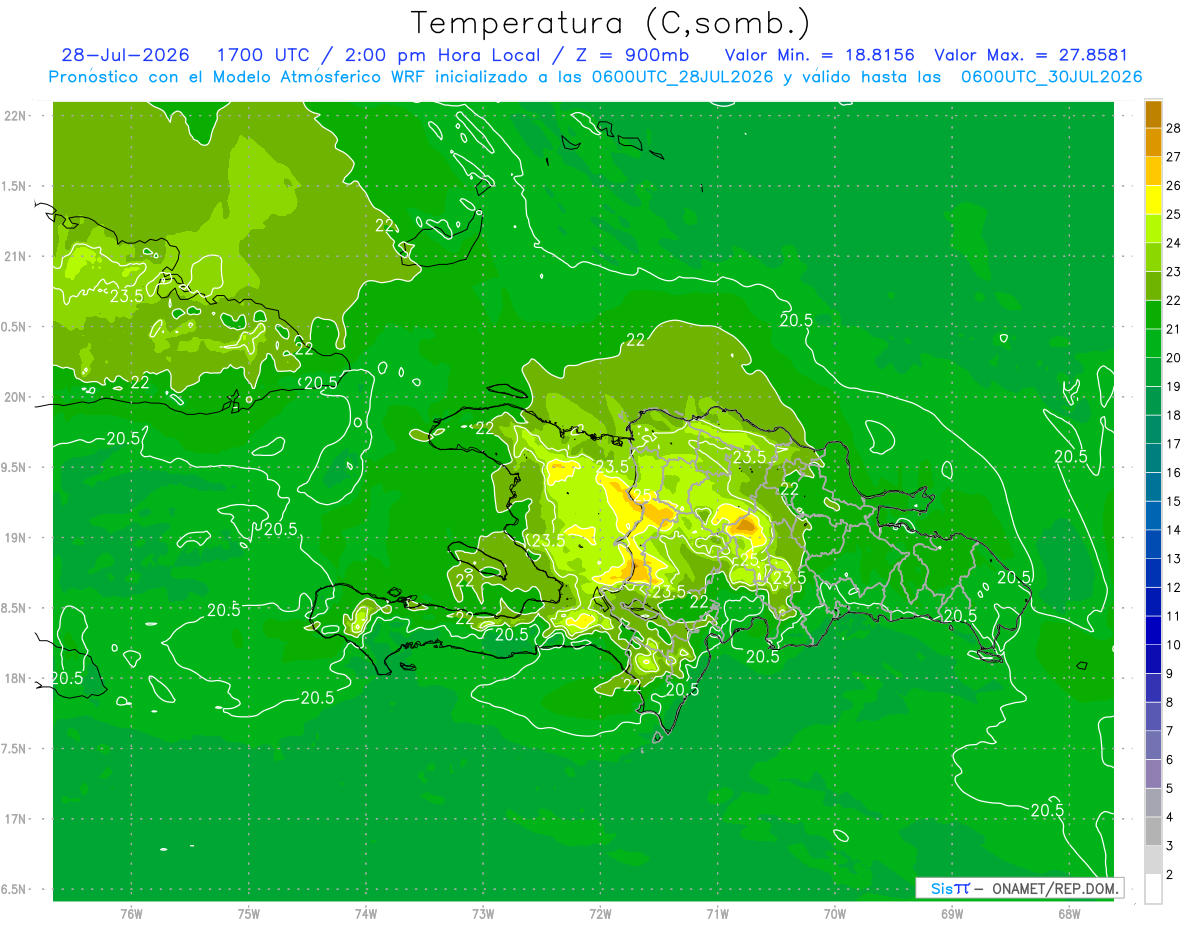Click the 'Valor Max. = 27.8581' readout

1030,55
